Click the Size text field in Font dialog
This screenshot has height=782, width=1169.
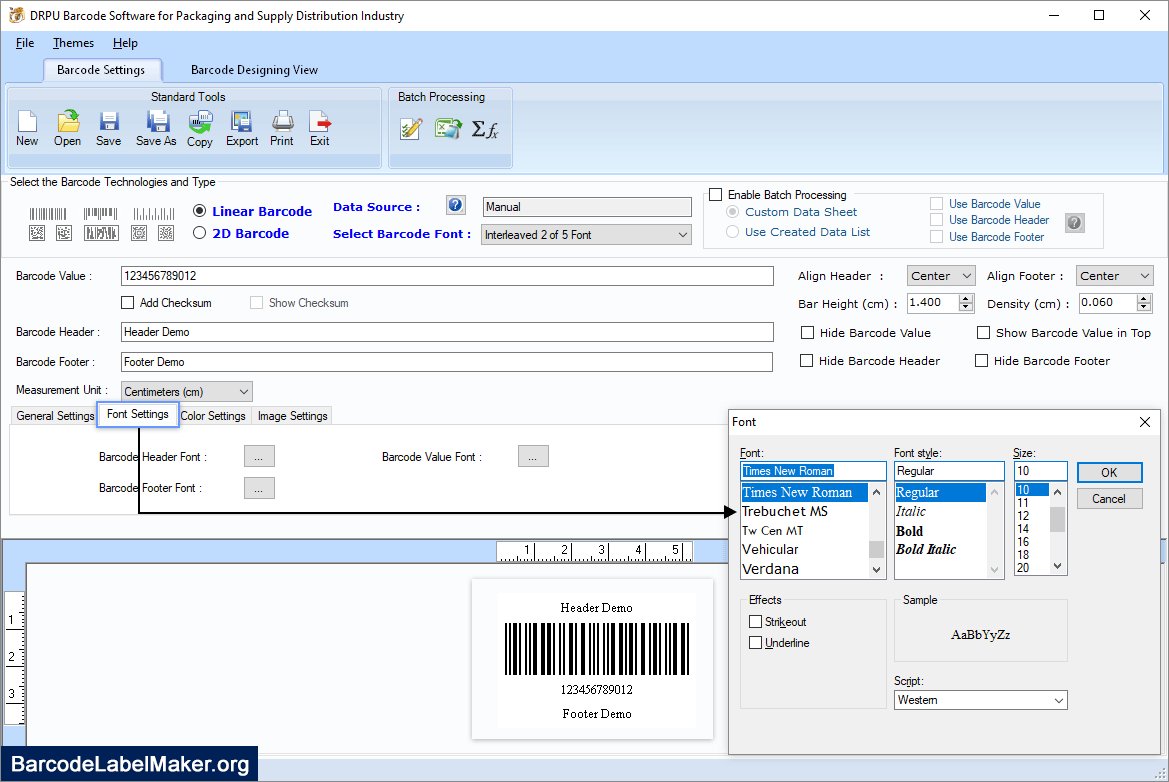[1041, 471]
